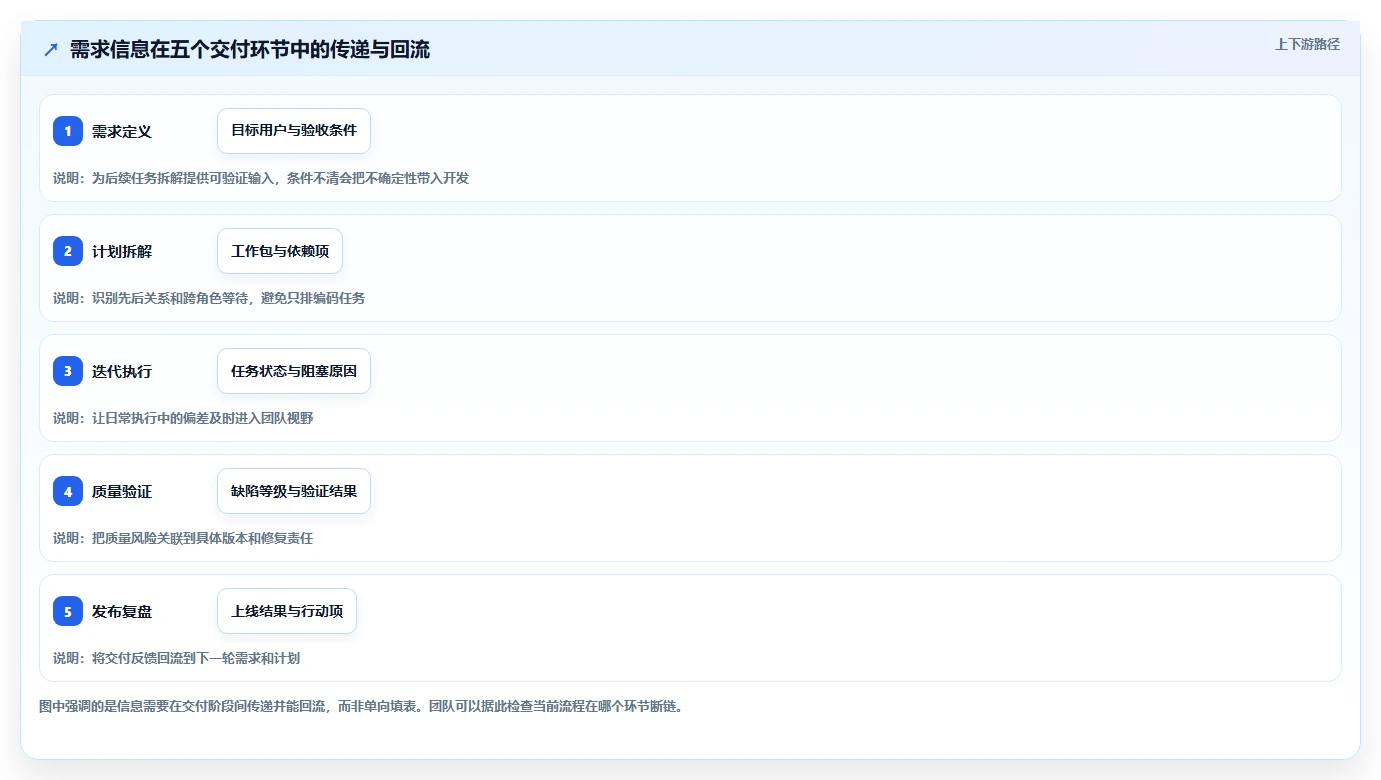Click the 发布复盘 stage name
Screen dimensions: 1381x780
122,611
